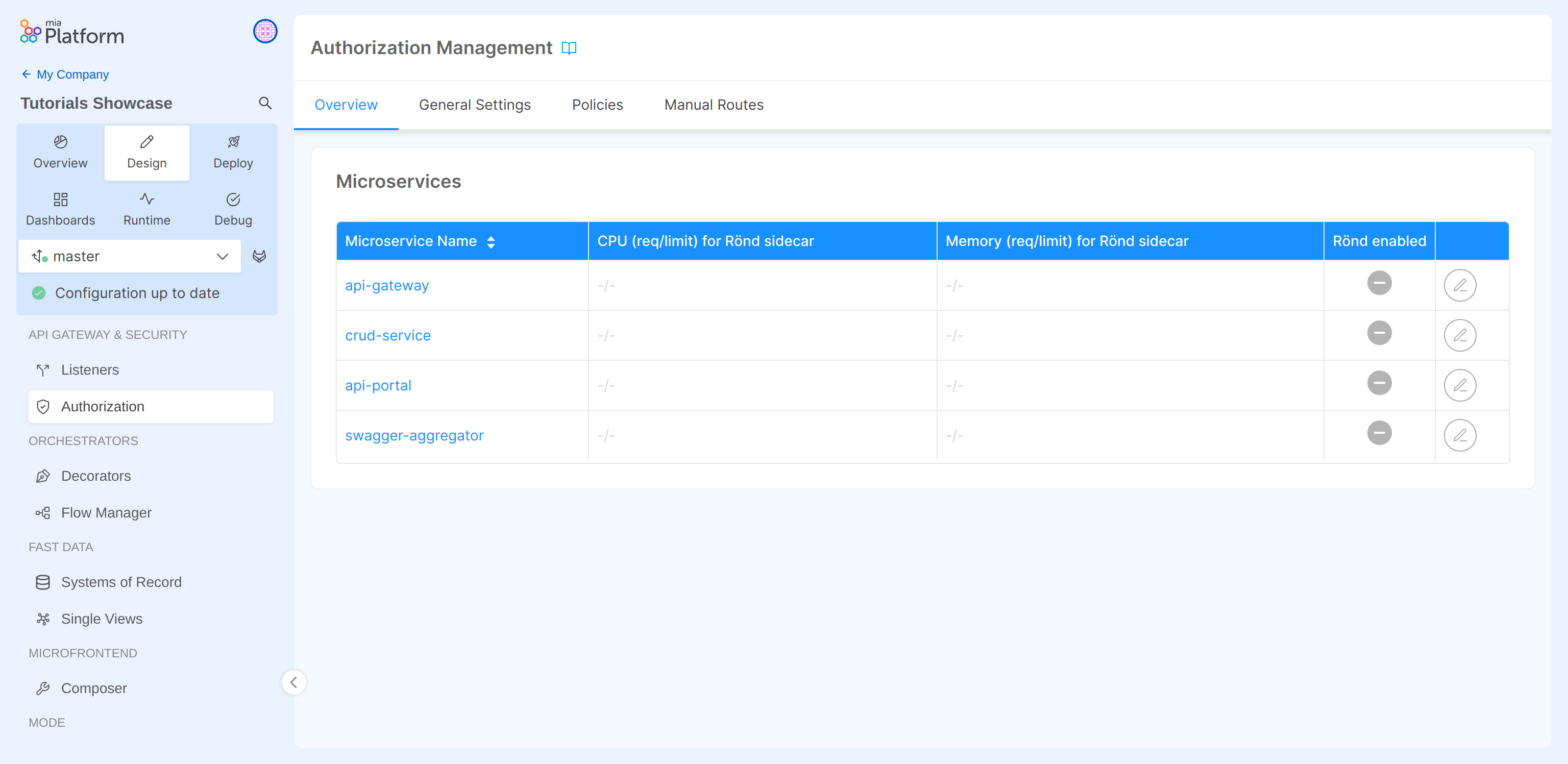This screenshot has width=1568, height=764.
Task: Switch to the Policies tab
Action: (597, 105)
